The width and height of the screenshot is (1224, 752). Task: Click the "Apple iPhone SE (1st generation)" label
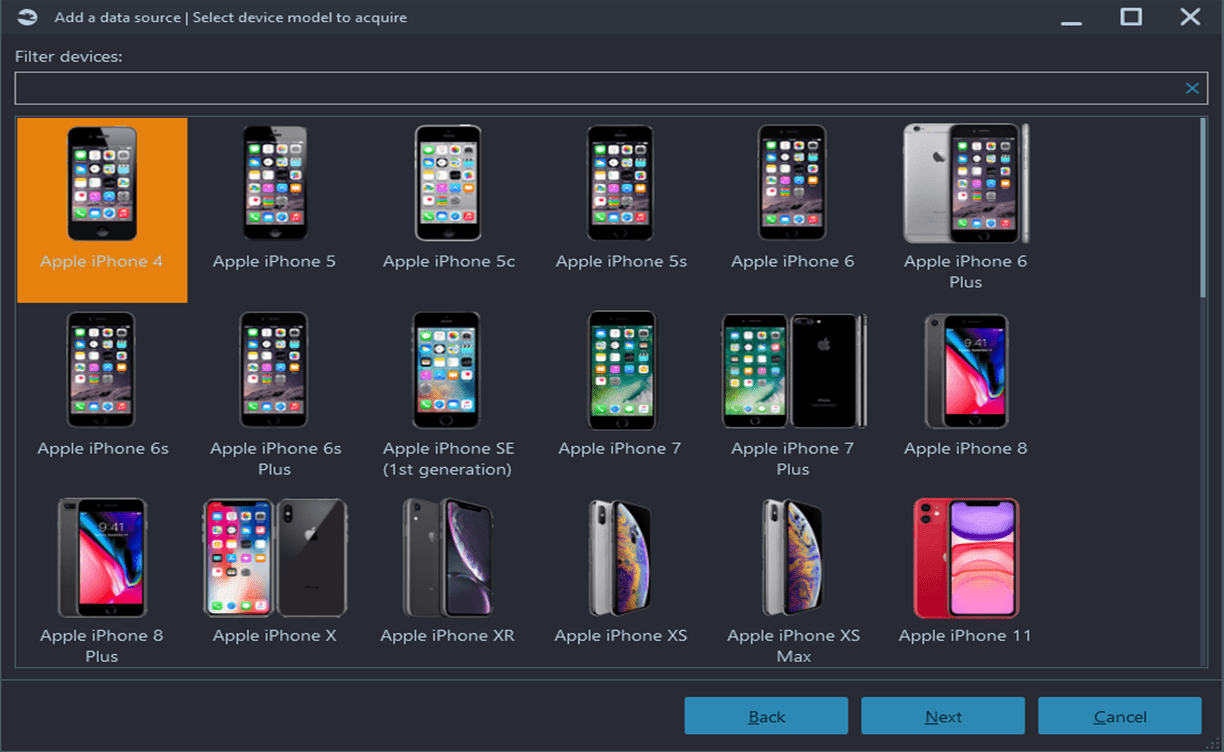click(448, 458)
